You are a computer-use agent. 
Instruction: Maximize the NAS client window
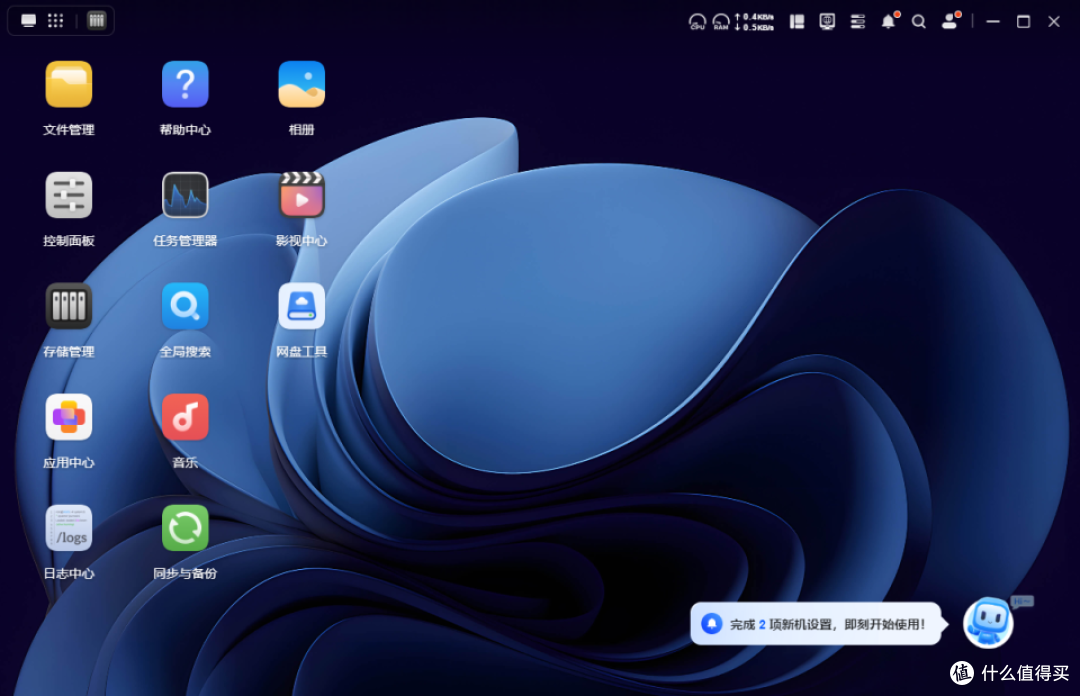1024,22
